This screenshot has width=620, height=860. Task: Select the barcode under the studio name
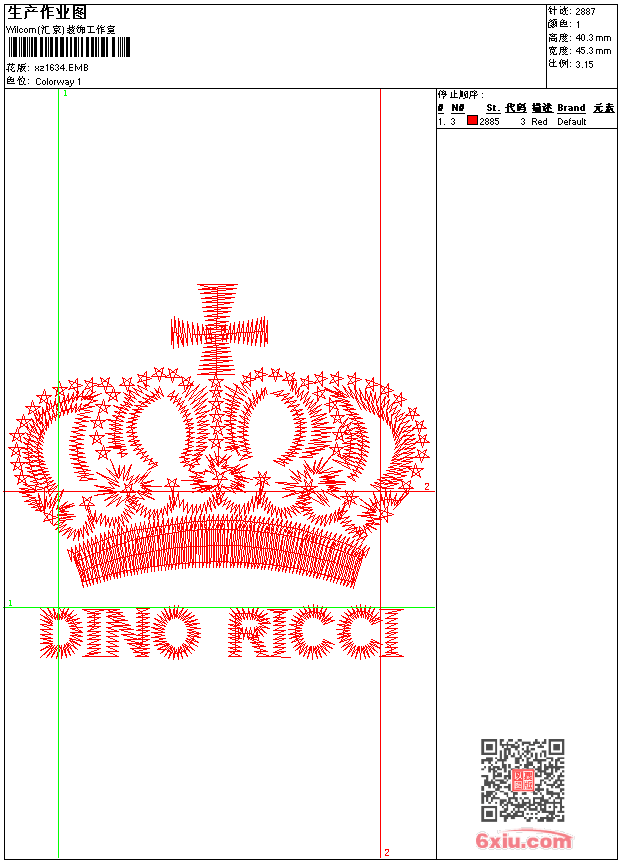[x=69, y=47]
